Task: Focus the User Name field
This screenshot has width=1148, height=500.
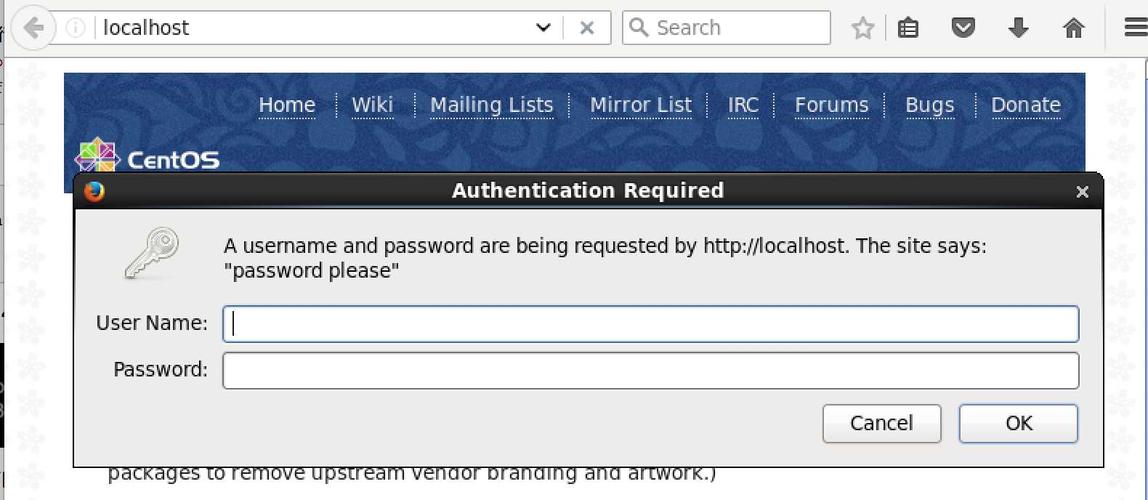Action: coord(651,324)
